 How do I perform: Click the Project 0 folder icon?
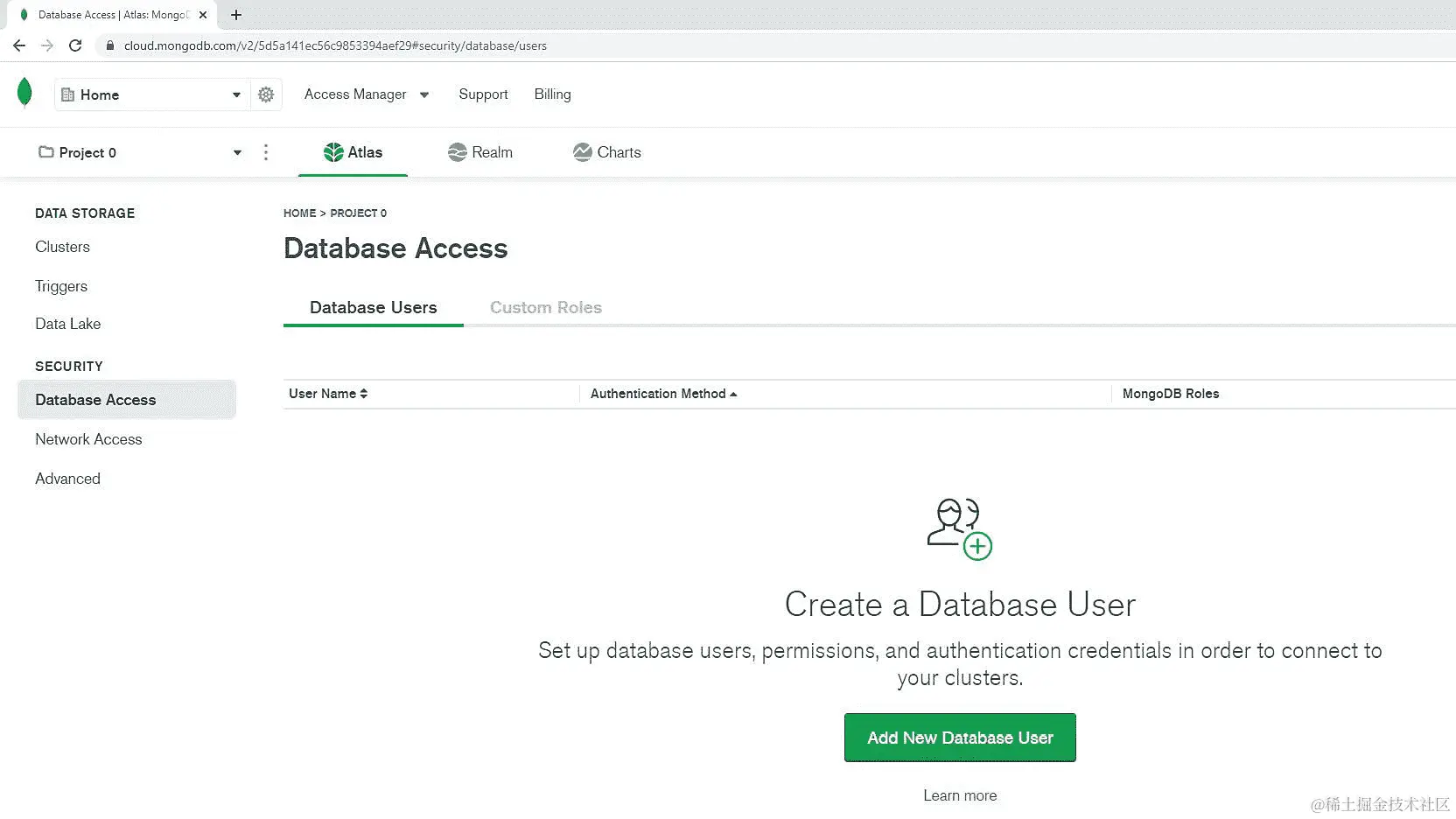point(46,152)
